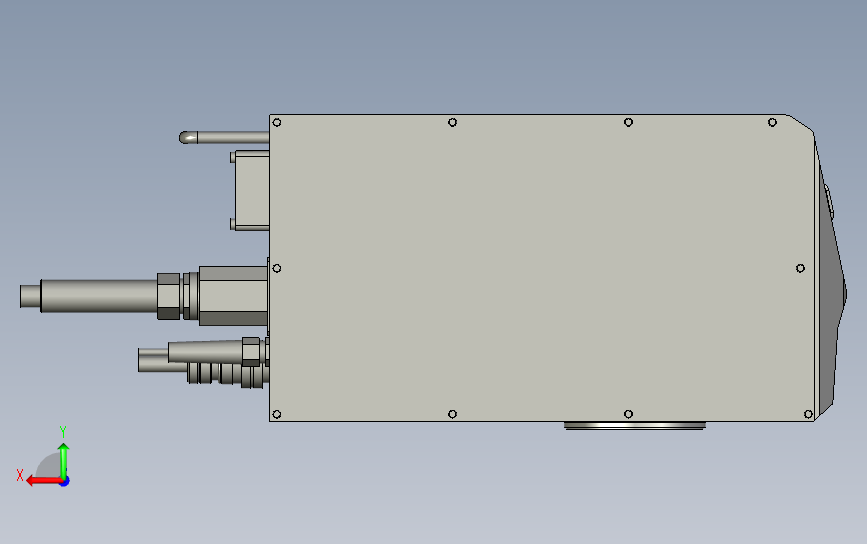Viewport: 867px width, 544px height.
Task: Pick the screw hole at bottom-left housing corner
Action: pyautogui.click(x=277, y=414)
